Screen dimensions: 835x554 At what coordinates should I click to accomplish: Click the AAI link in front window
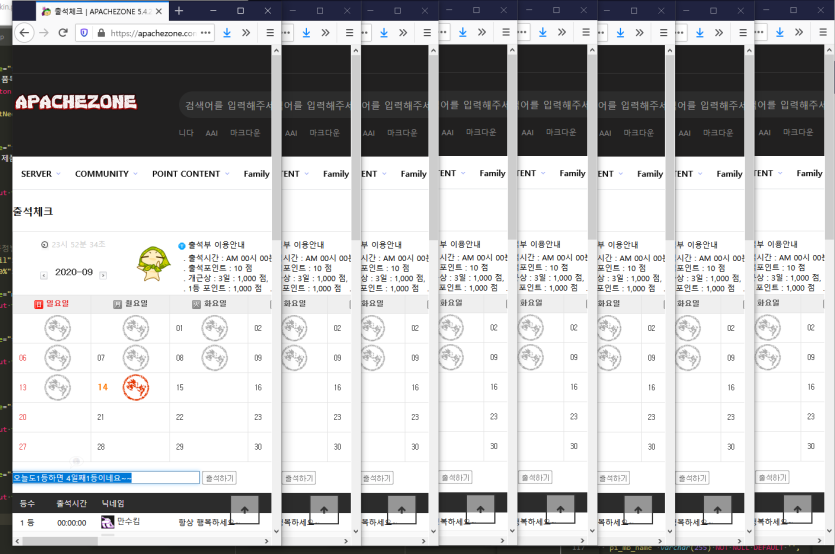[x=211, y=133]
